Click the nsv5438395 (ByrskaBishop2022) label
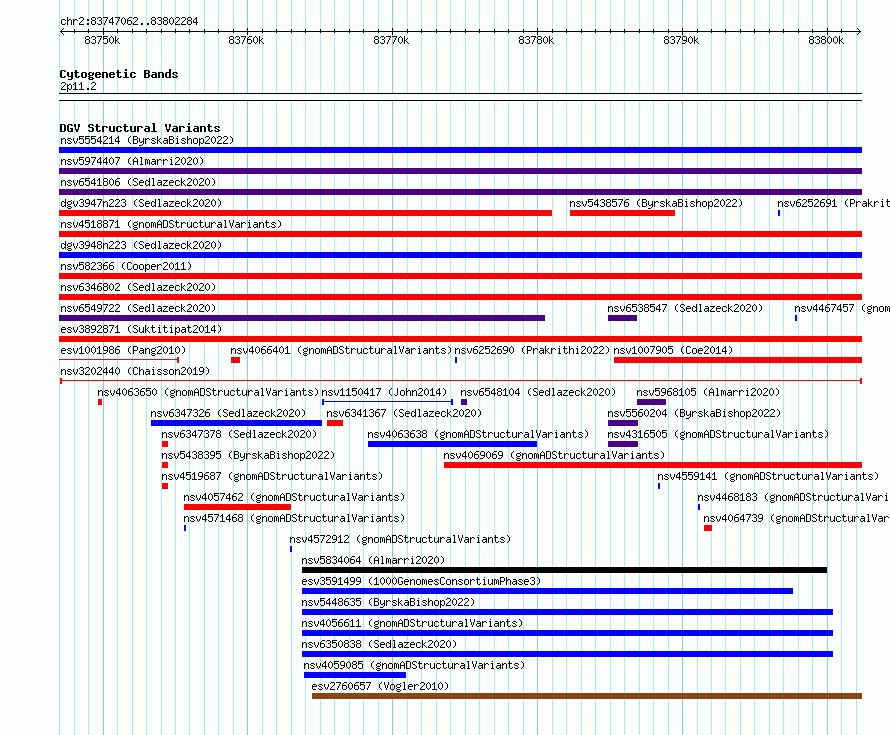The image size is (890, 735). point(248,455)
